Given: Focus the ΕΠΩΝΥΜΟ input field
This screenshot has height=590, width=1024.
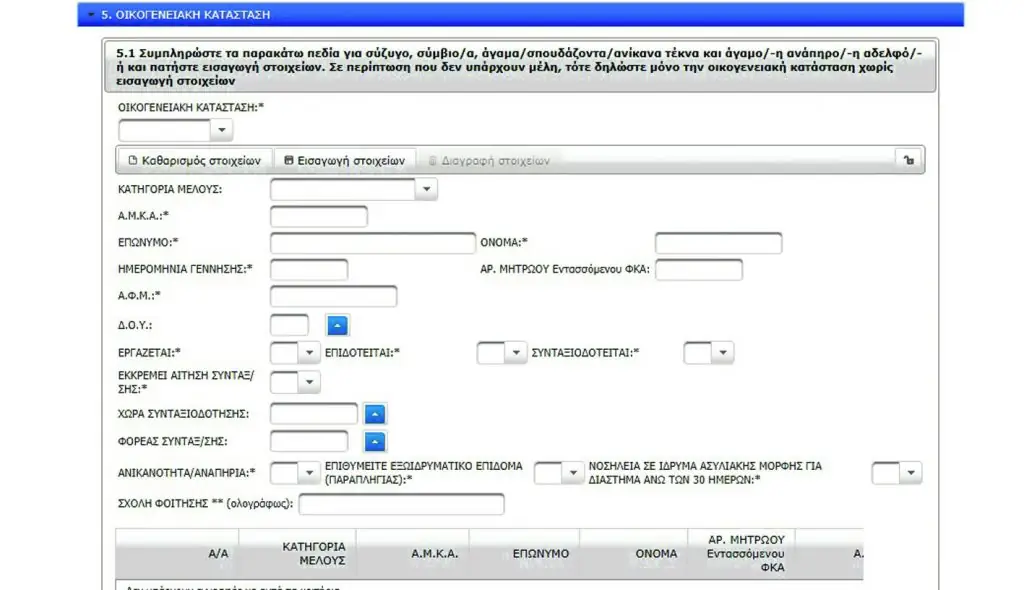Looking at the screenshot, I should 373,242.
